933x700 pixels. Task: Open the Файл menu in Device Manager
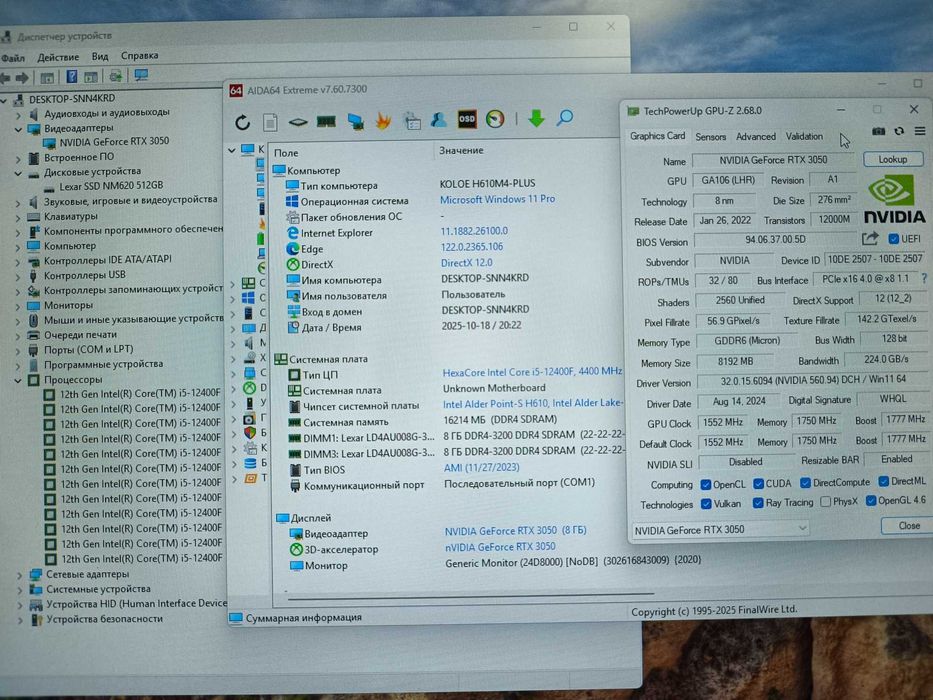coord(13,58)
